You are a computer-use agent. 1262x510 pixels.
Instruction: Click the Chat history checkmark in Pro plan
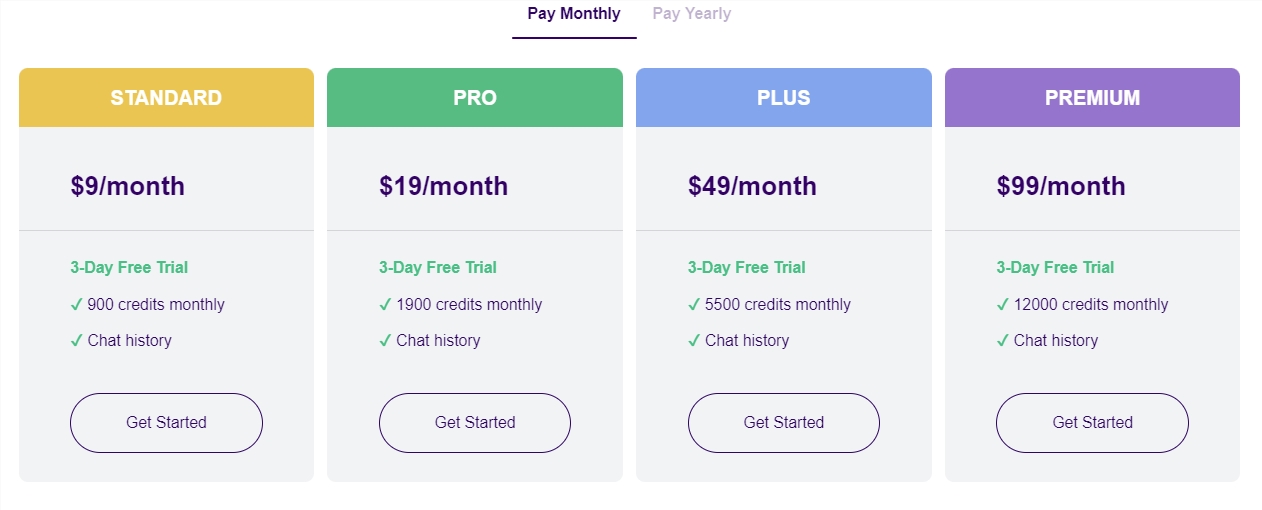click(x=385, y=340)
